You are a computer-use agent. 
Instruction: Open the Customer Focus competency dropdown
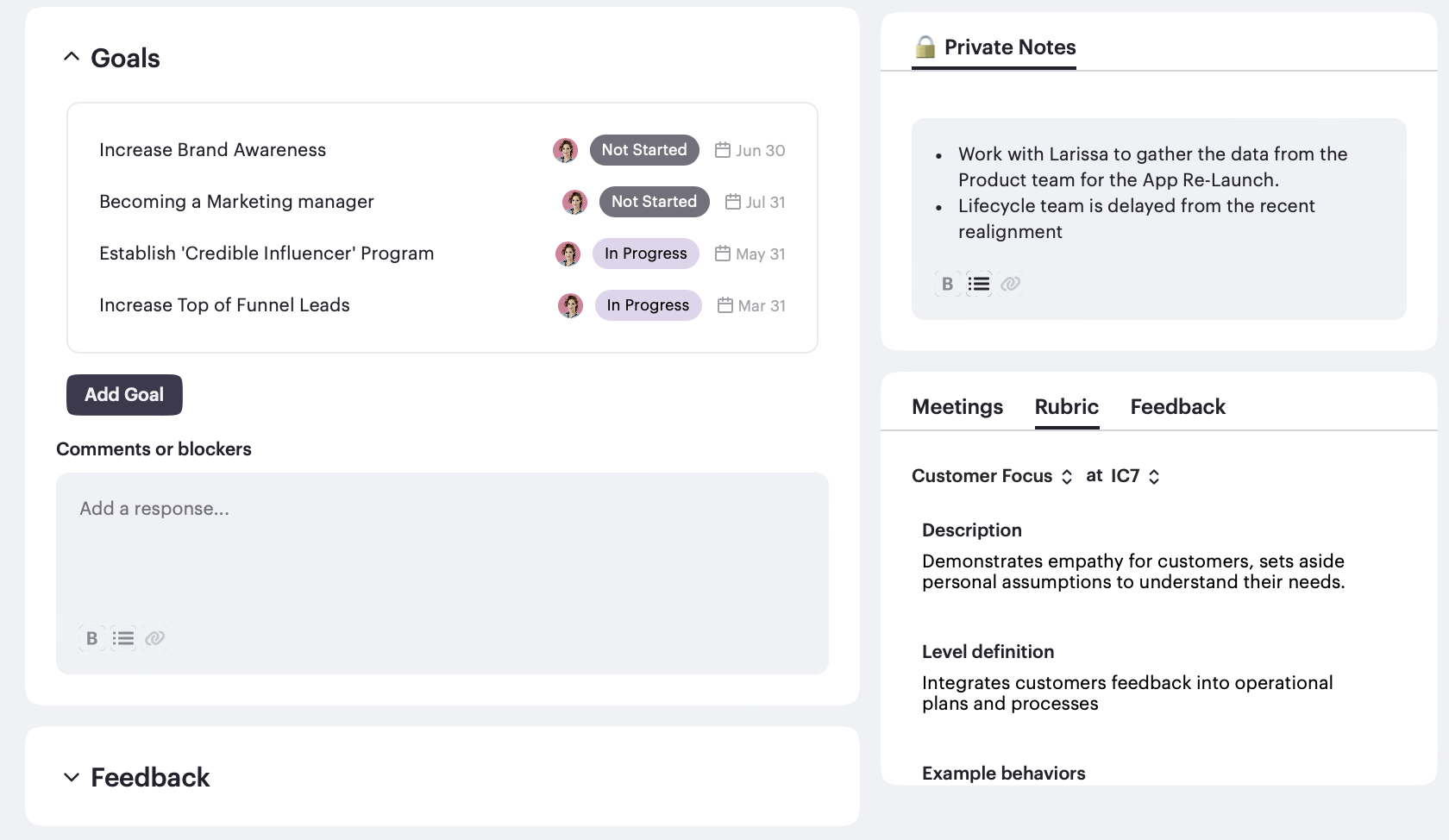992,476
